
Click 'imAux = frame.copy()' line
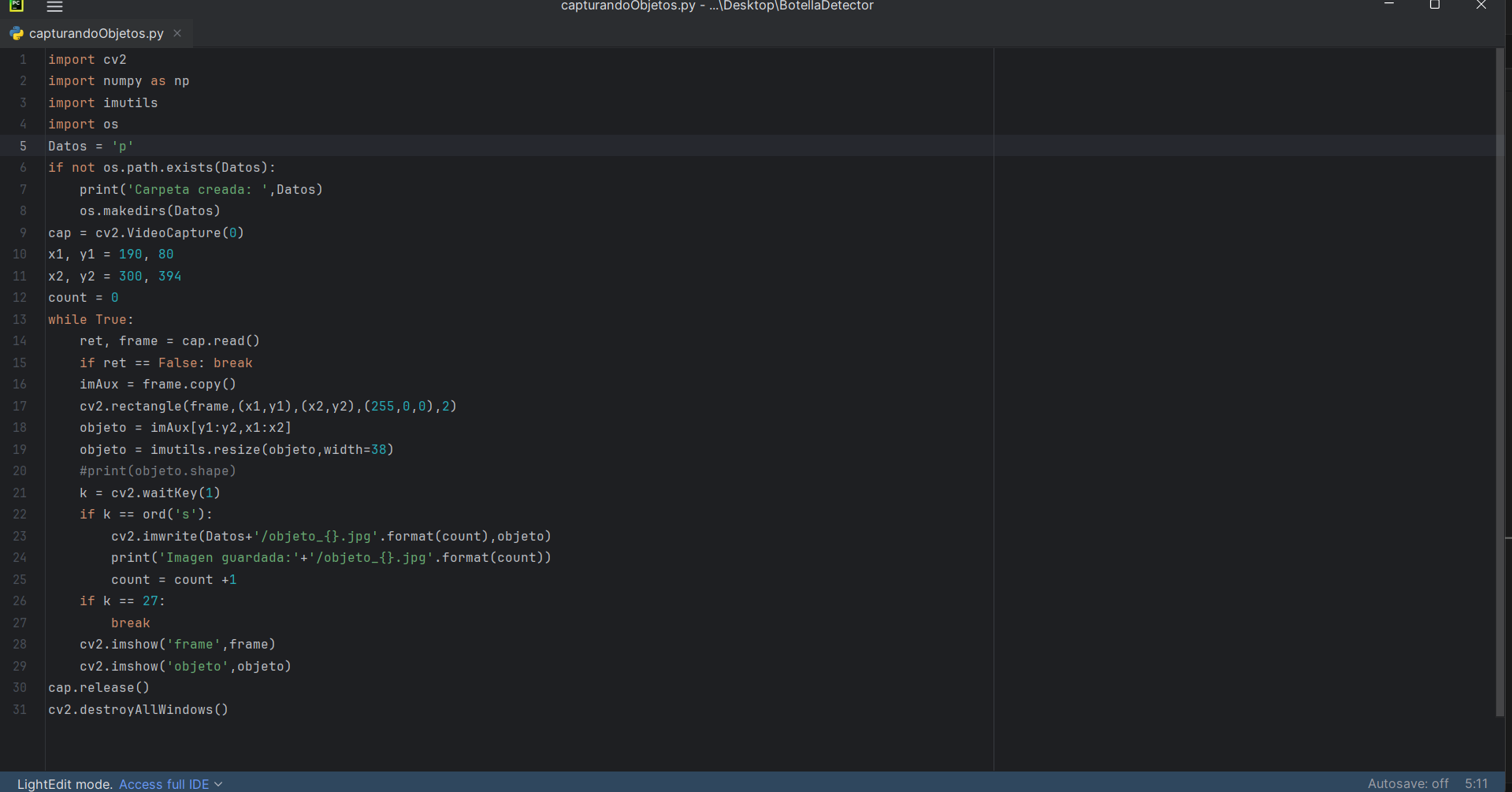point(158,384)
